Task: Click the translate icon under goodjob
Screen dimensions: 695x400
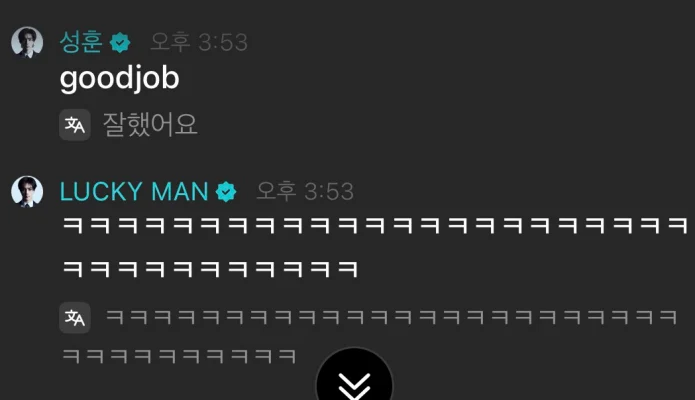Action: tap(75, 125)
